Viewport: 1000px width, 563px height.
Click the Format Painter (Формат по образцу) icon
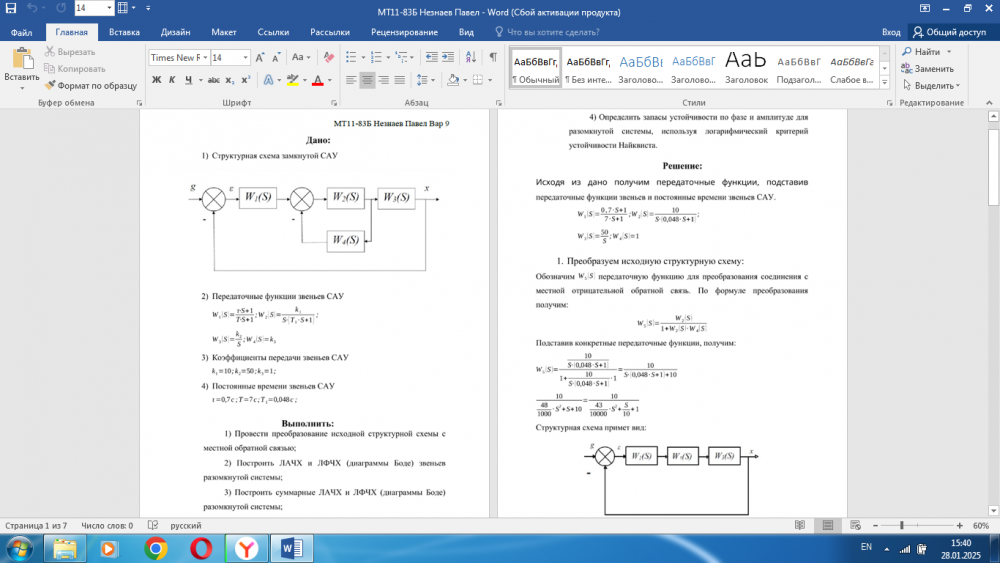tap(50, 86)
